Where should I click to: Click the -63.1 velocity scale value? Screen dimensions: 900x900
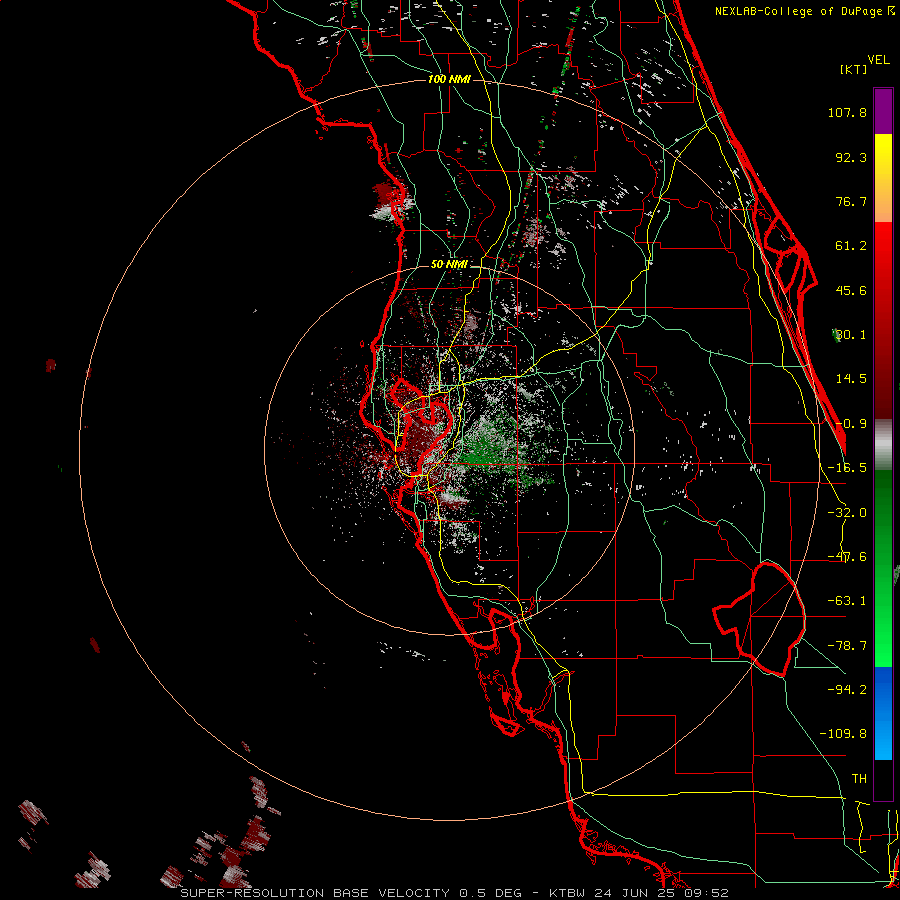(847, 601)
